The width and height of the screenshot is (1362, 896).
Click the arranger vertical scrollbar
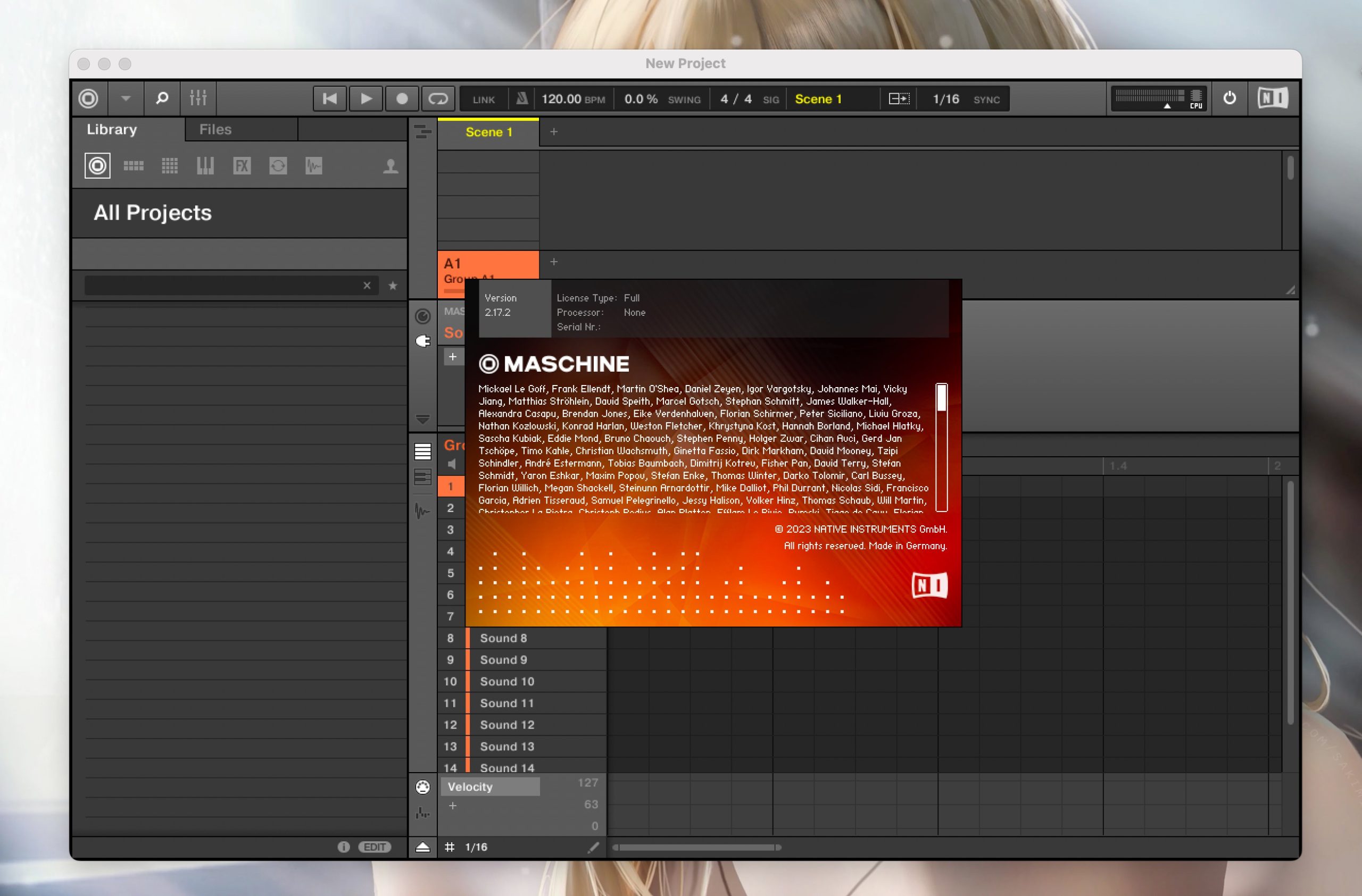[1290, 168]
